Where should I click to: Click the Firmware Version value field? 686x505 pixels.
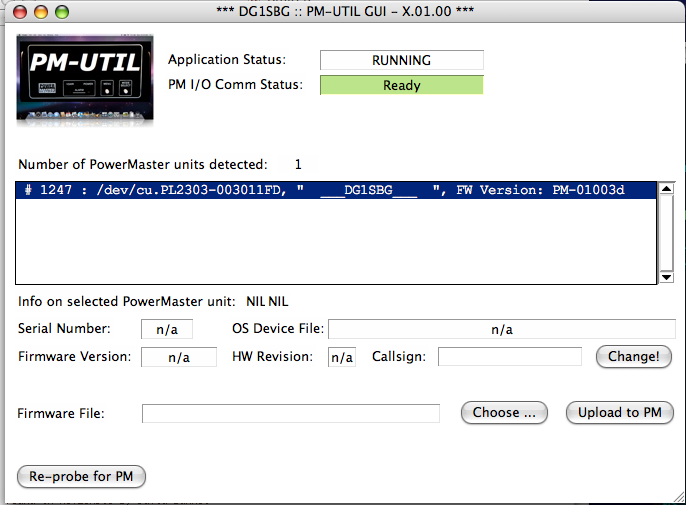[x=178, y=357]
